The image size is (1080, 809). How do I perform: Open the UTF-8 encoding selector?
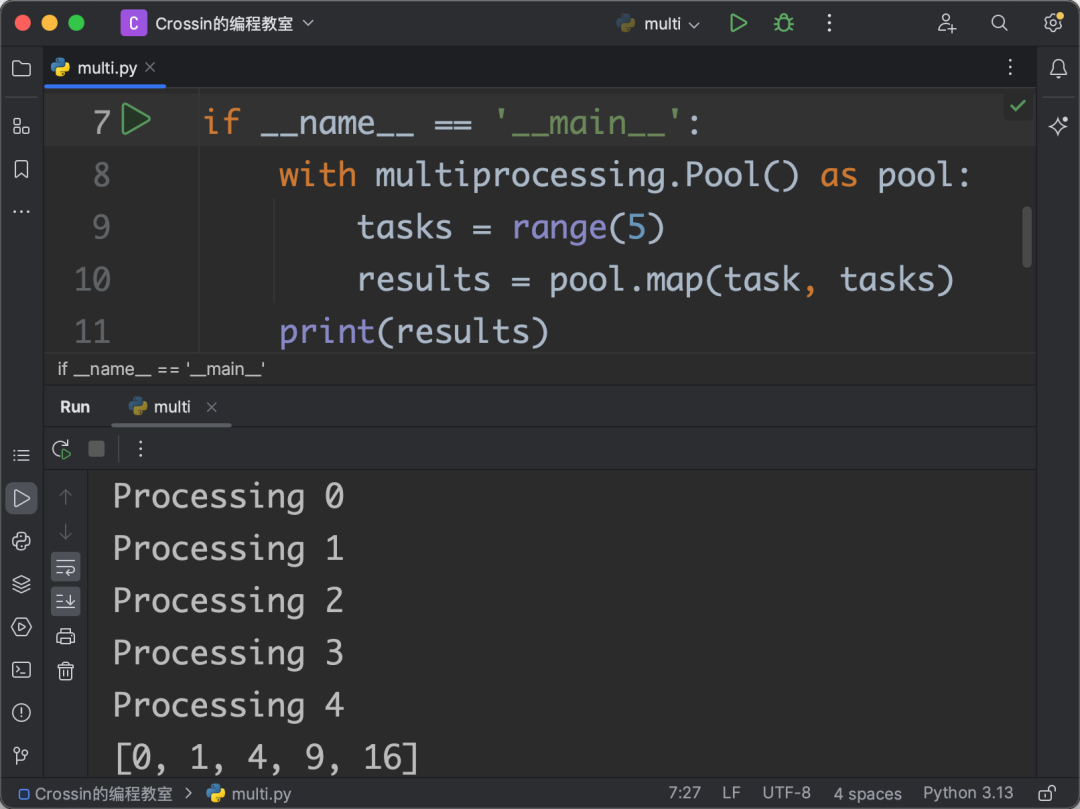point(787,793)
